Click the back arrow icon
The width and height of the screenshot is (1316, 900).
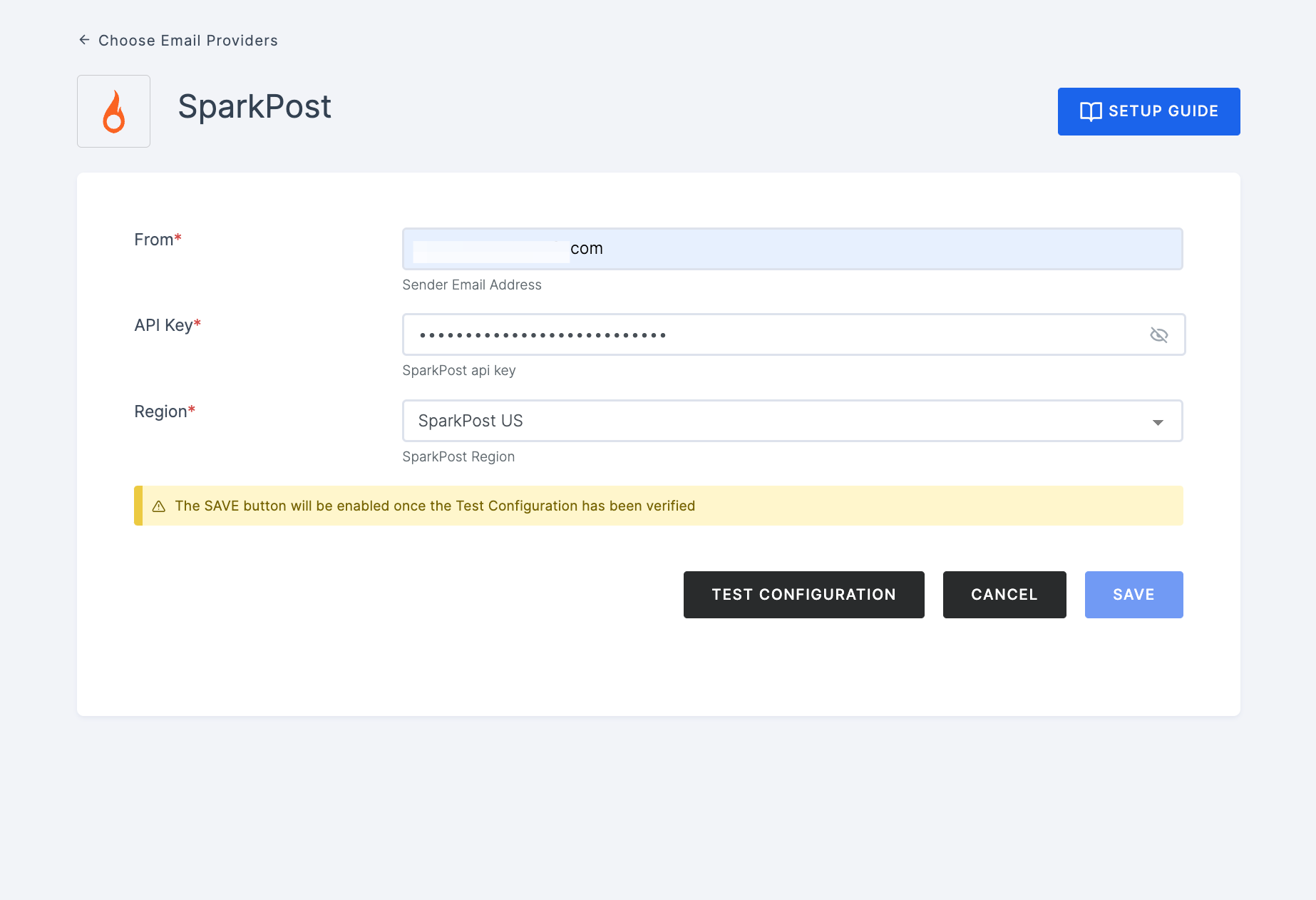pos(84,40)
